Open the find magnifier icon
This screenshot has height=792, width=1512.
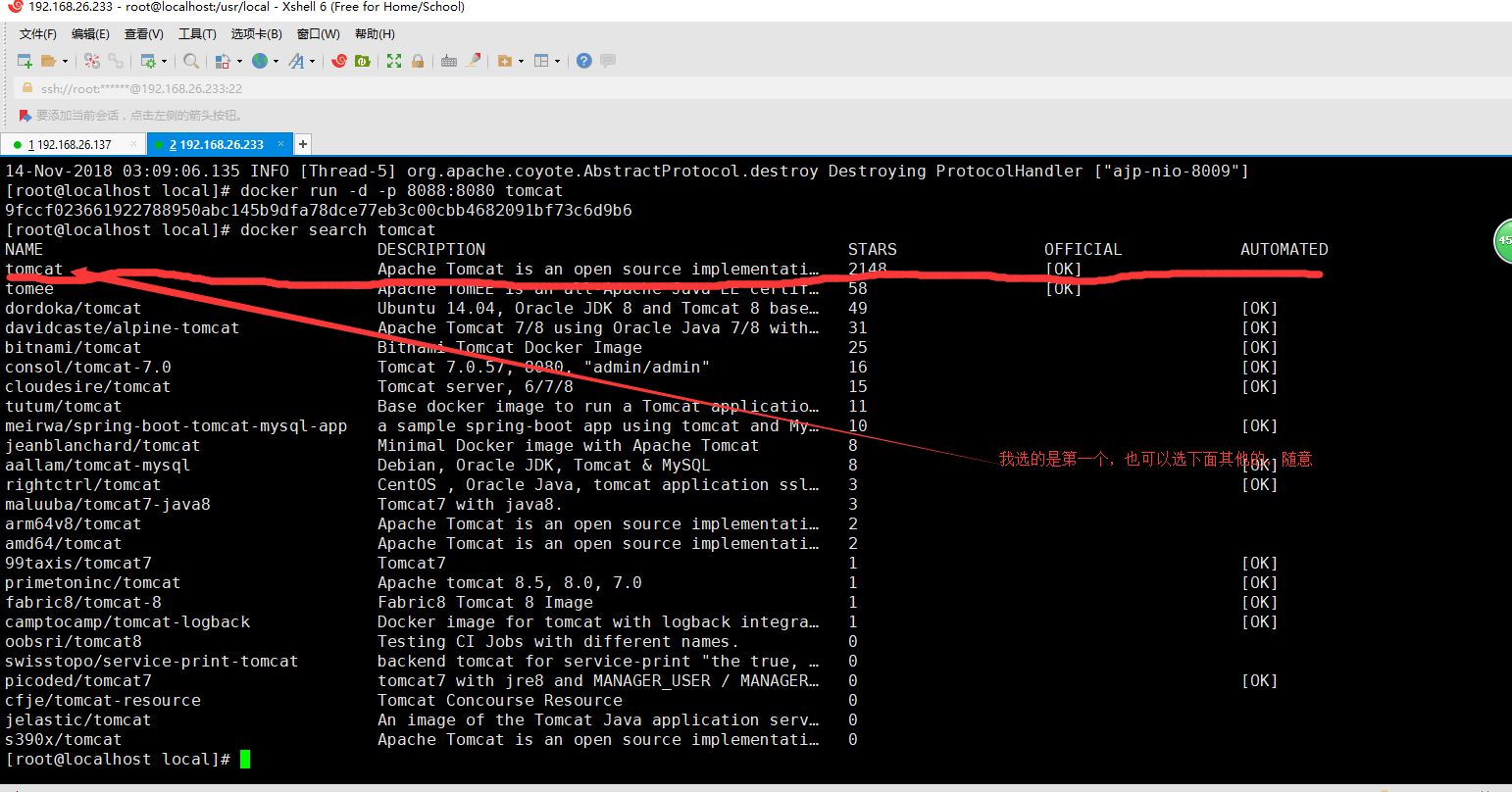click(191, 61)
